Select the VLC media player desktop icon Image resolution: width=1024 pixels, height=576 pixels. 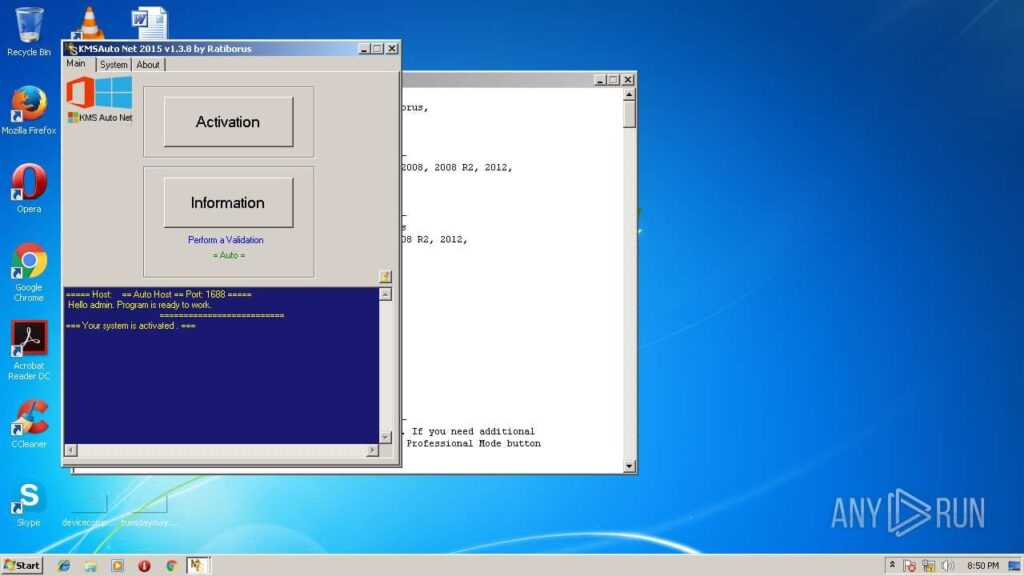click(x=89, y=24)
